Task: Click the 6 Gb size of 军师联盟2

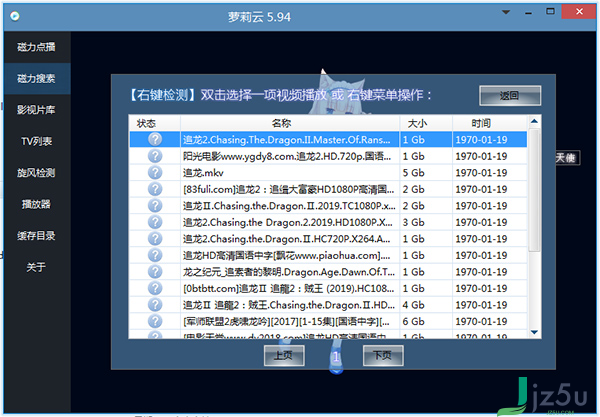Action: click(413, 321)
